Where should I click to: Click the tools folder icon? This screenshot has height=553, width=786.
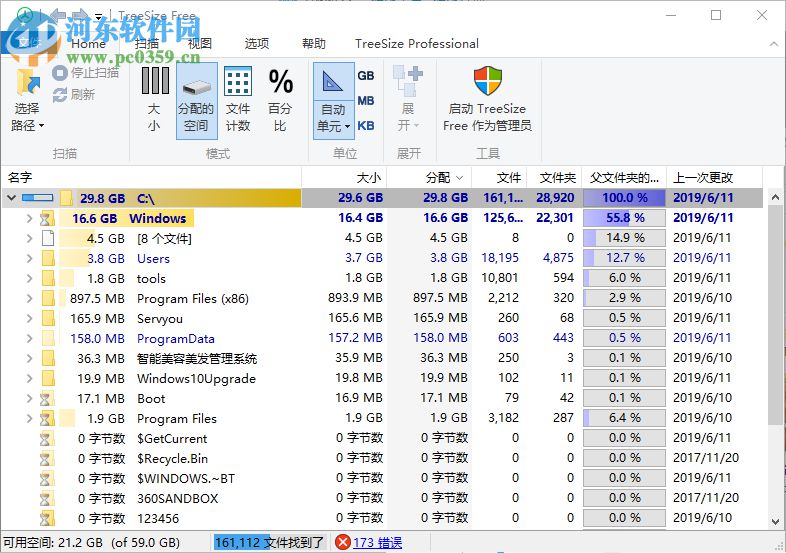(48, 278)
